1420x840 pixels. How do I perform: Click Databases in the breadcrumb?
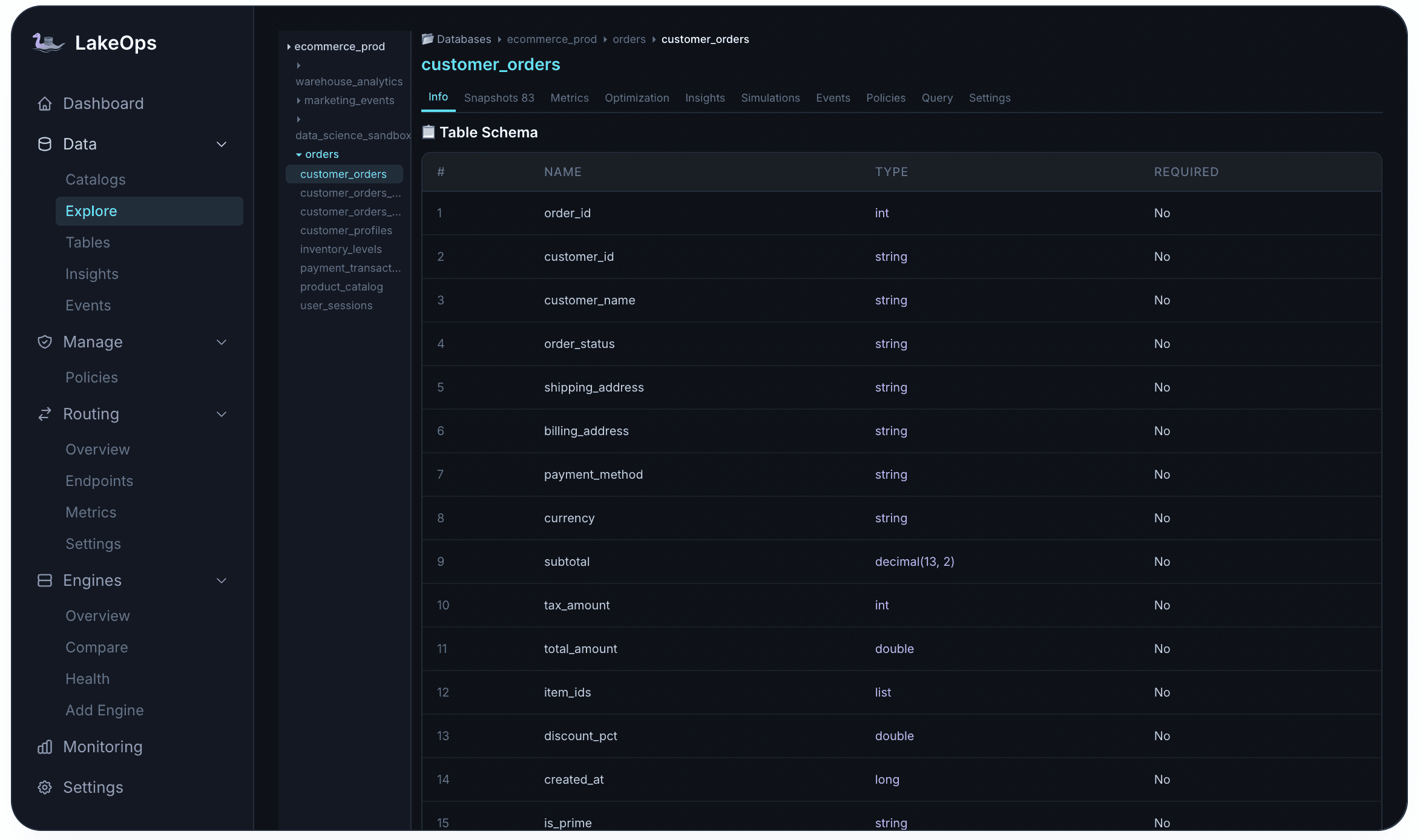pos(464,39)
